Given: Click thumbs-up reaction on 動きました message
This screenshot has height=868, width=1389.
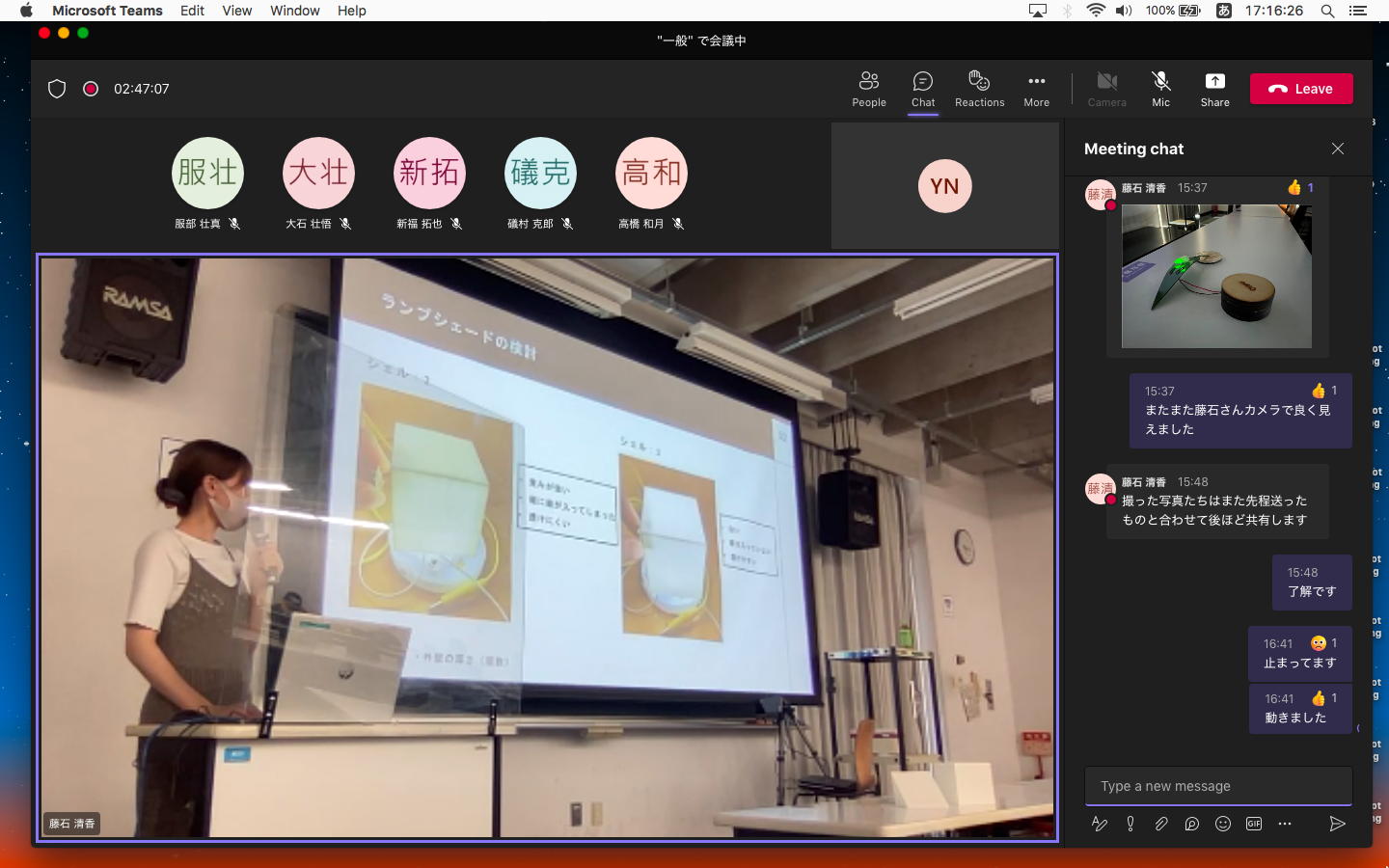Looking at the screenshot, I should tap(1323, 698).
